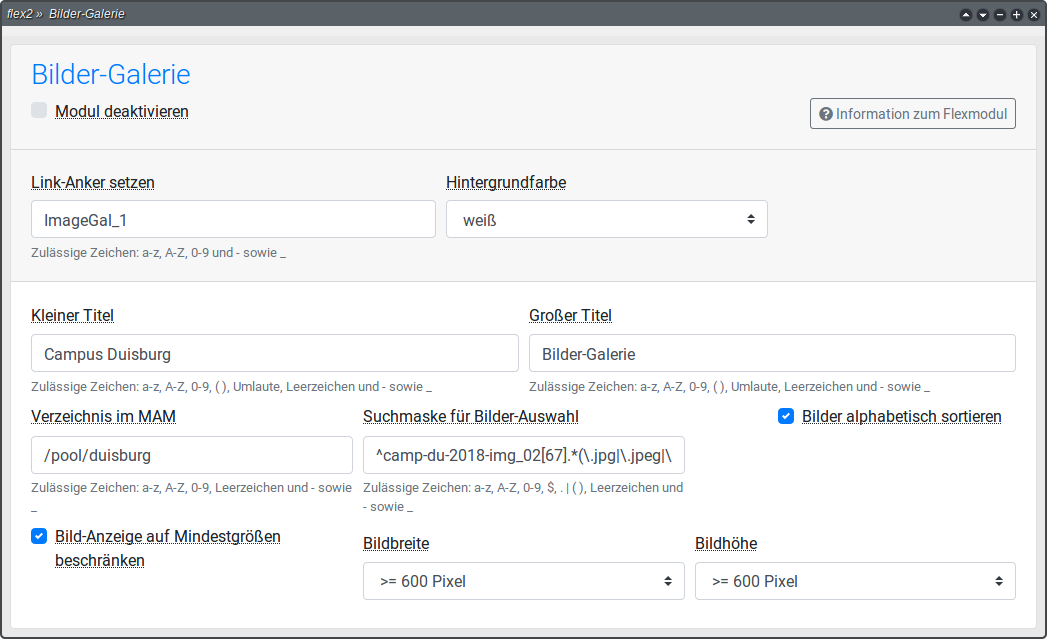This screenshot has height=639, width=1047.
Task: Click the down-arrow icon in the title bar
Action: (x=983, y=14)
